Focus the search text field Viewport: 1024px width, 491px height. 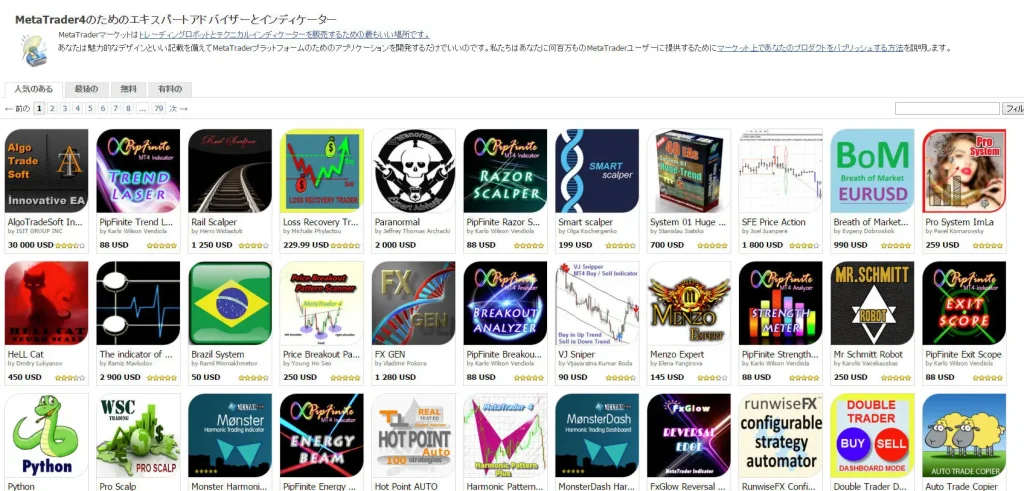click(947, 108)
